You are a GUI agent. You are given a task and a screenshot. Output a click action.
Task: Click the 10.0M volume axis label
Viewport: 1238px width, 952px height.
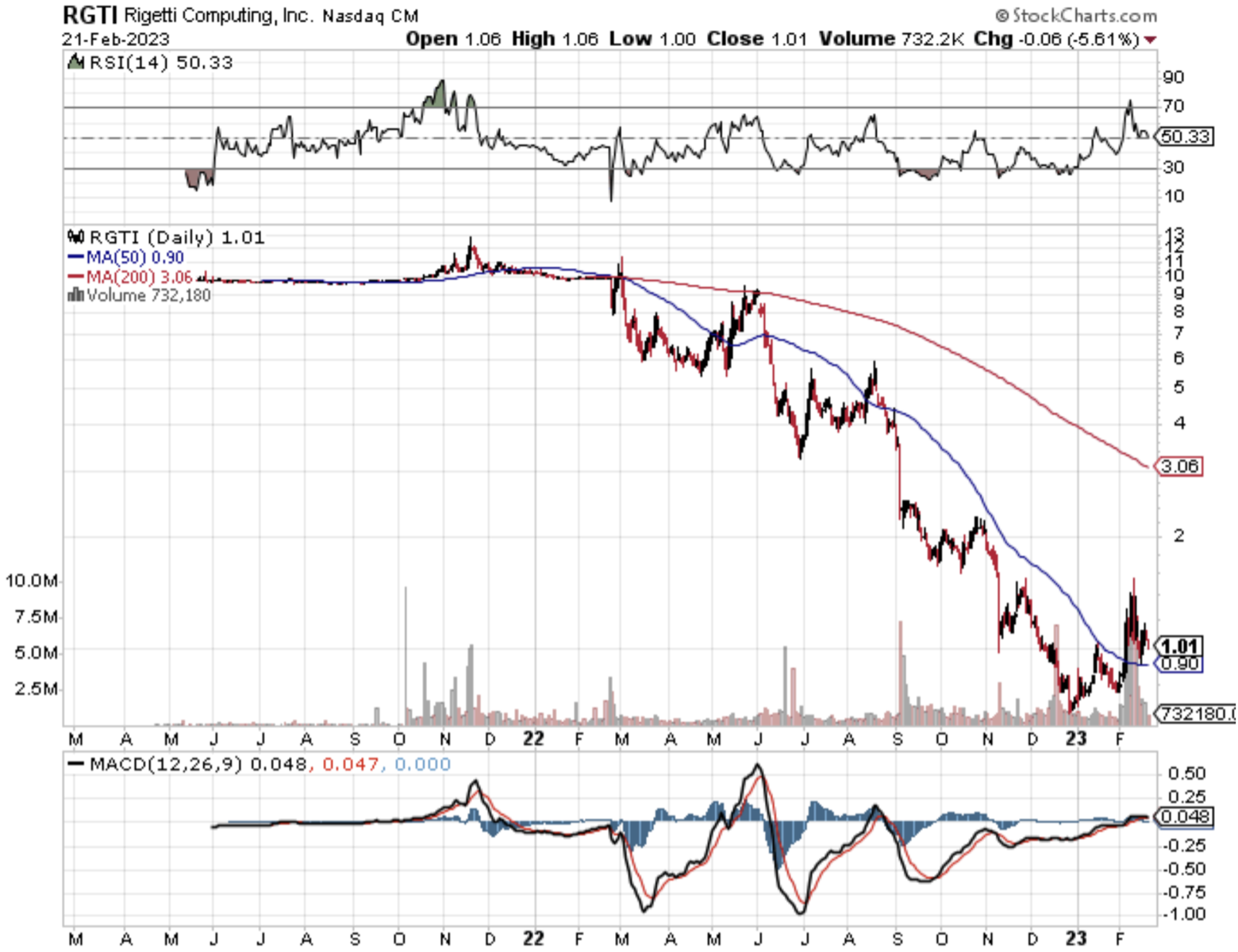tap(32, 581)
